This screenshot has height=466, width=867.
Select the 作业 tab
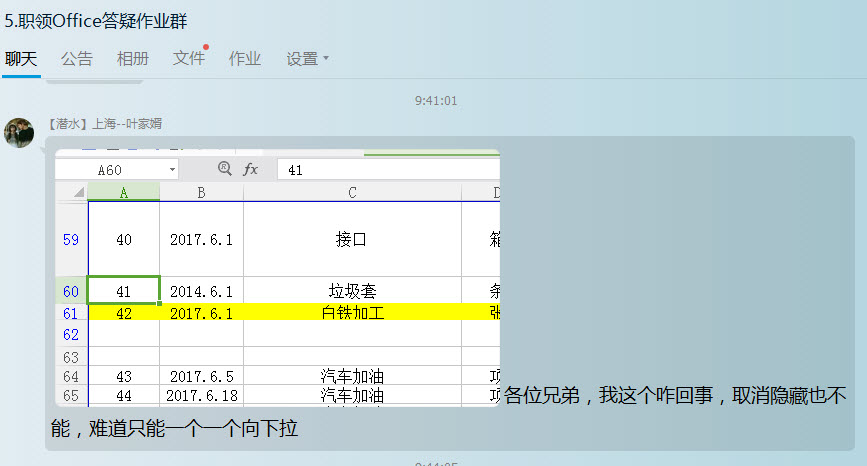tap(245, 59)
